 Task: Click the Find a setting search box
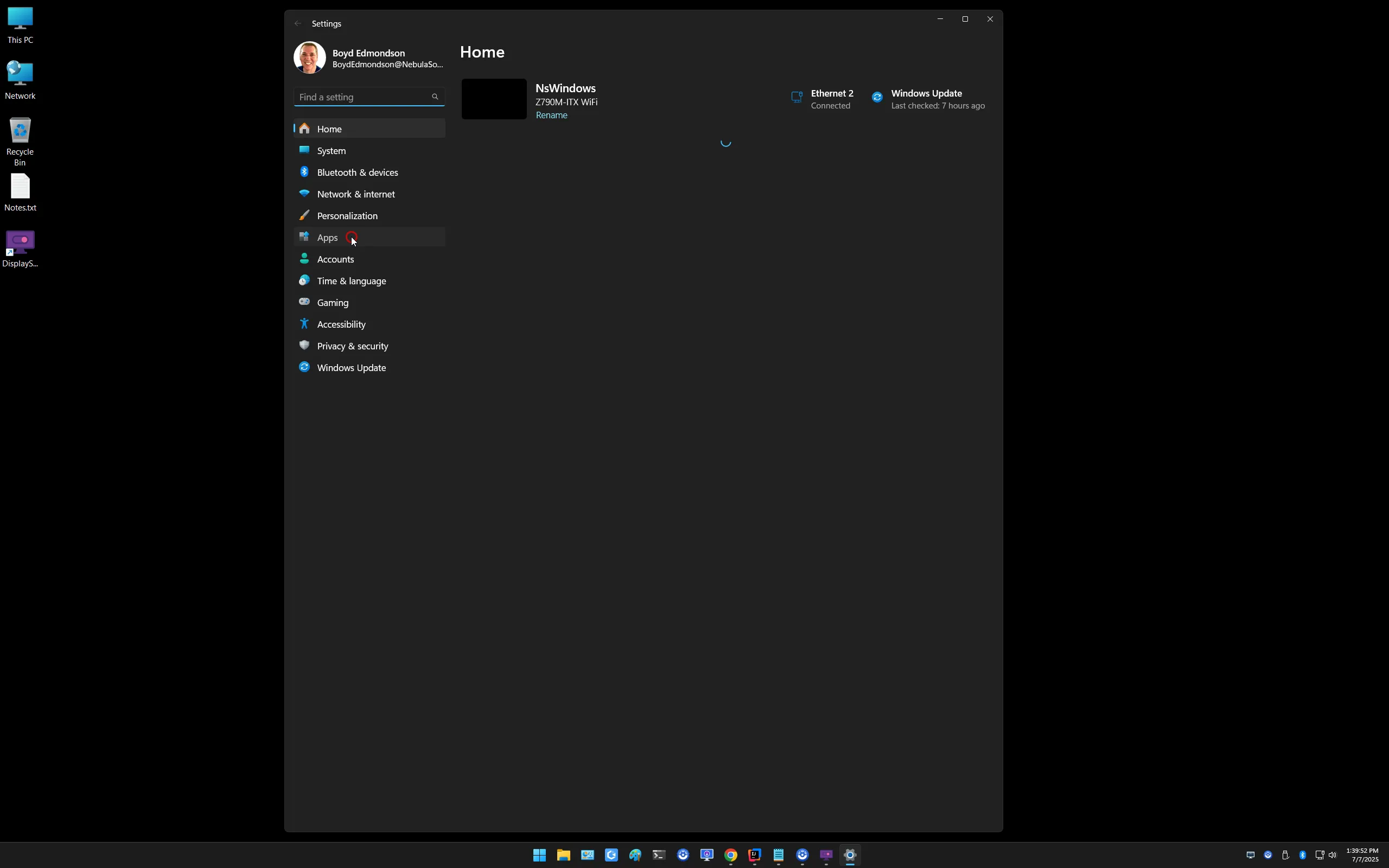click(x=369, y=97)
